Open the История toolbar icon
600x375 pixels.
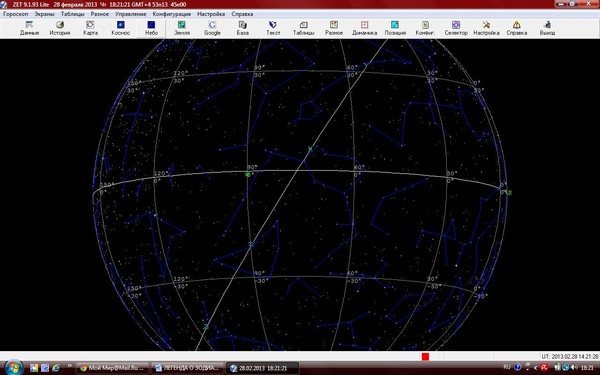click(x=60, y=28)
